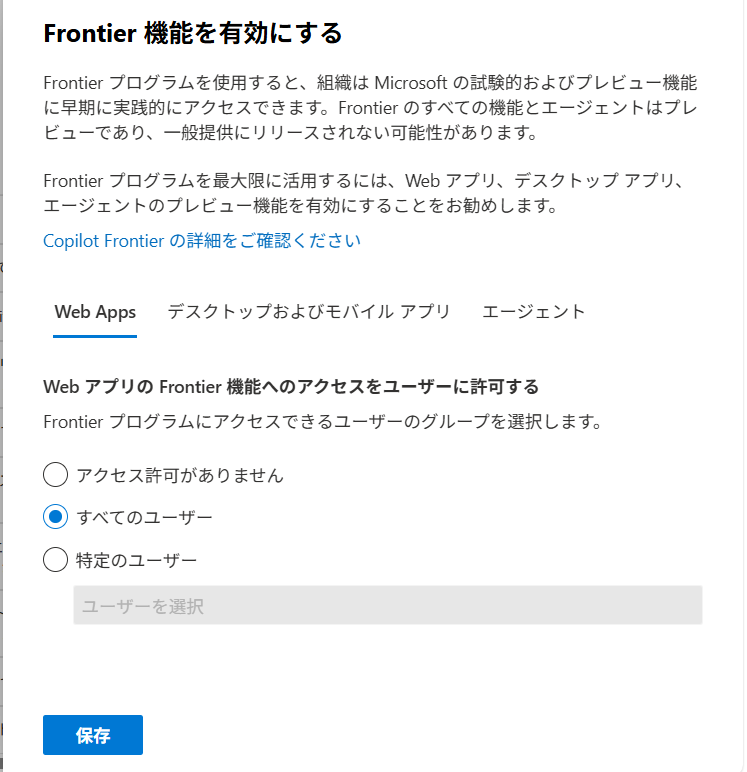The height and width of the screenshot is (772, 747).
Task: Click the ユーザーを選択 input field
Action: pyautogui.click(x=388, y=606)
